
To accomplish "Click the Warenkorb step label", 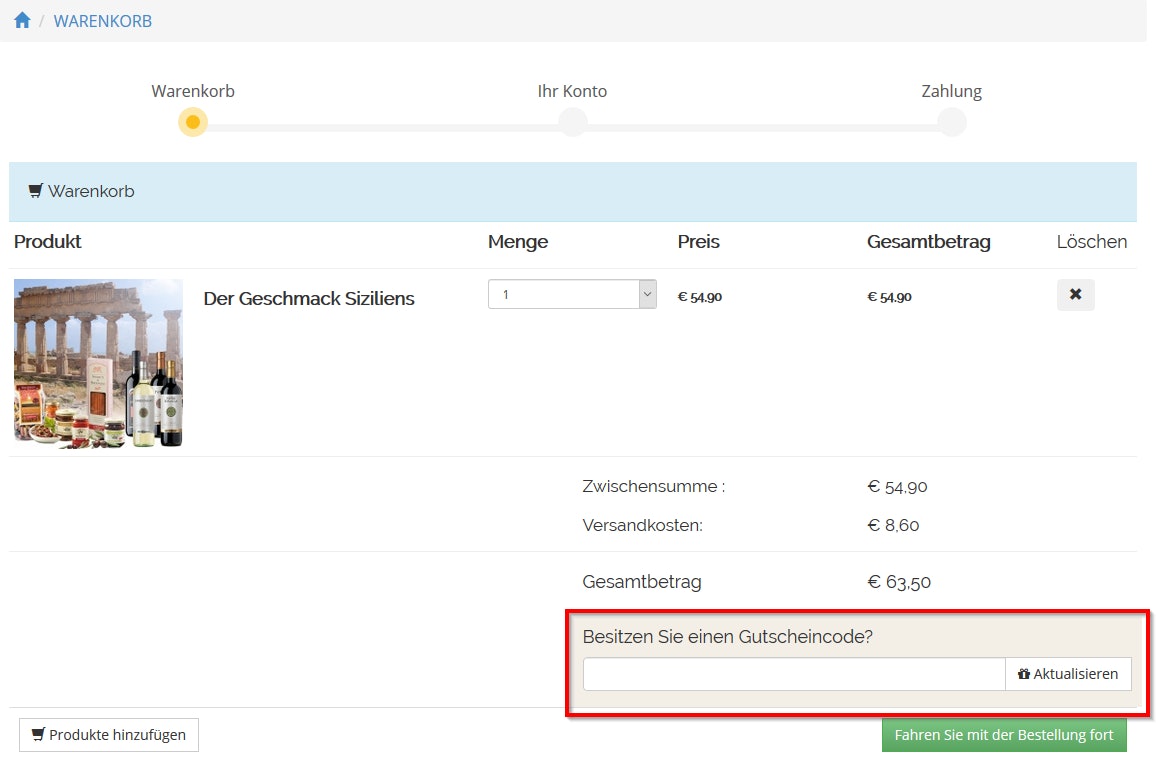I will click(193, 91).
